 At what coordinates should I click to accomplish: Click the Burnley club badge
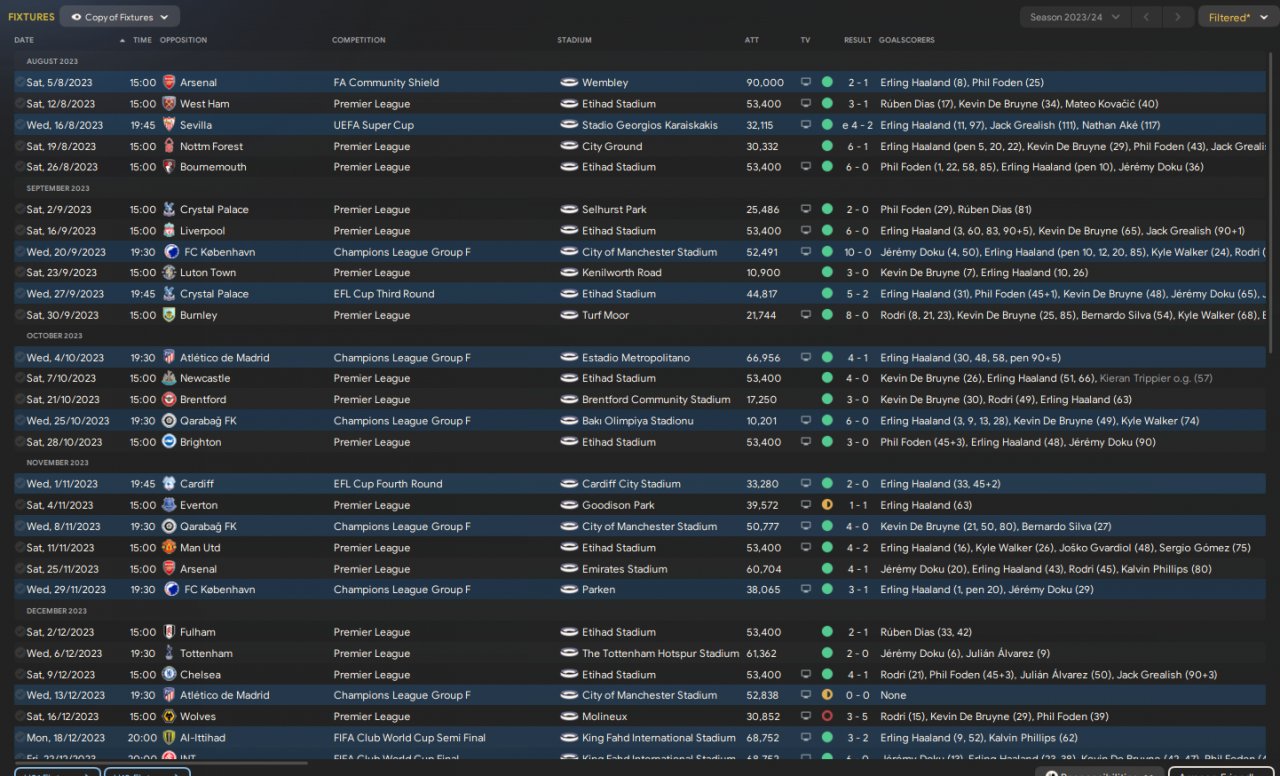point(169,315)
